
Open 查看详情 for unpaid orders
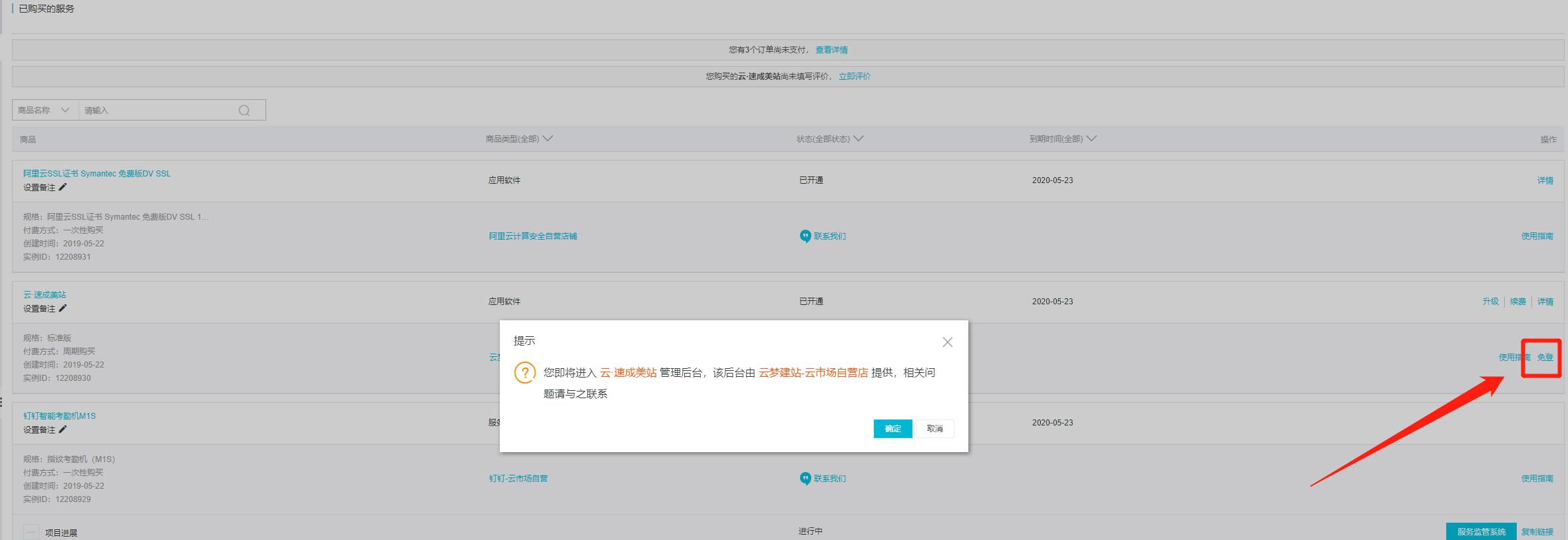(x=832, y=50)
